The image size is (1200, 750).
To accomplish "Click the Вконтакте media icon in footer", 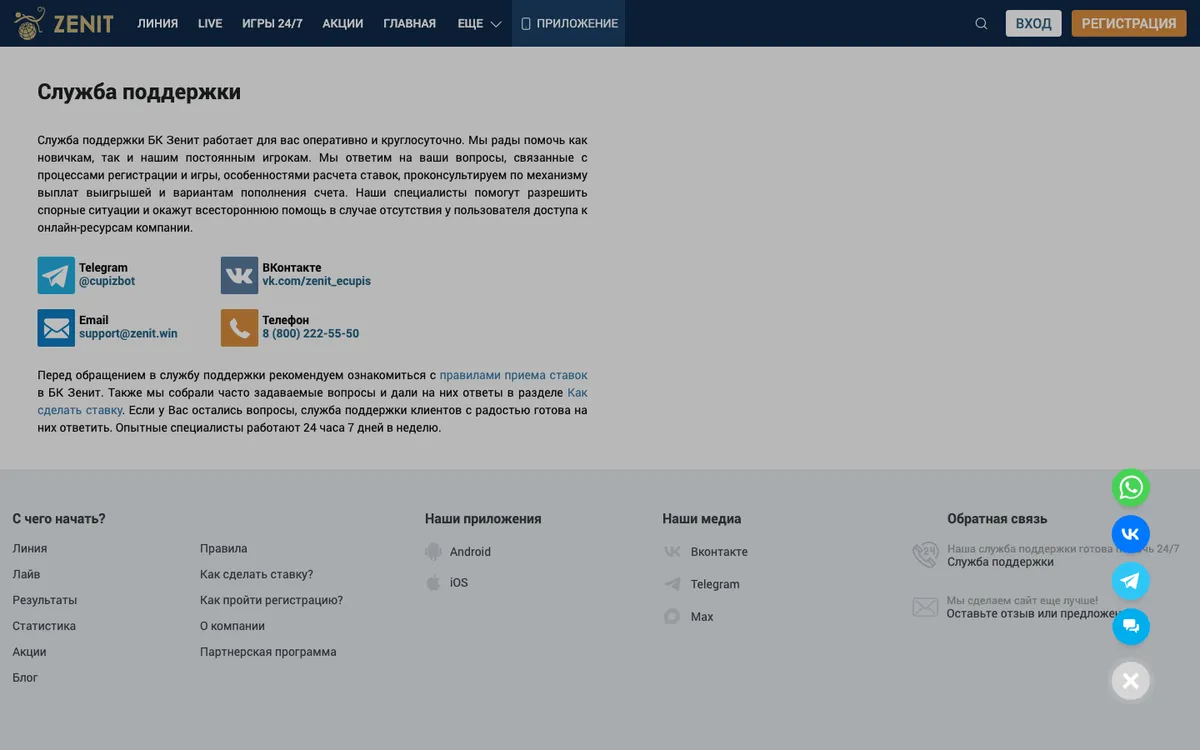I will click(672, 552).
